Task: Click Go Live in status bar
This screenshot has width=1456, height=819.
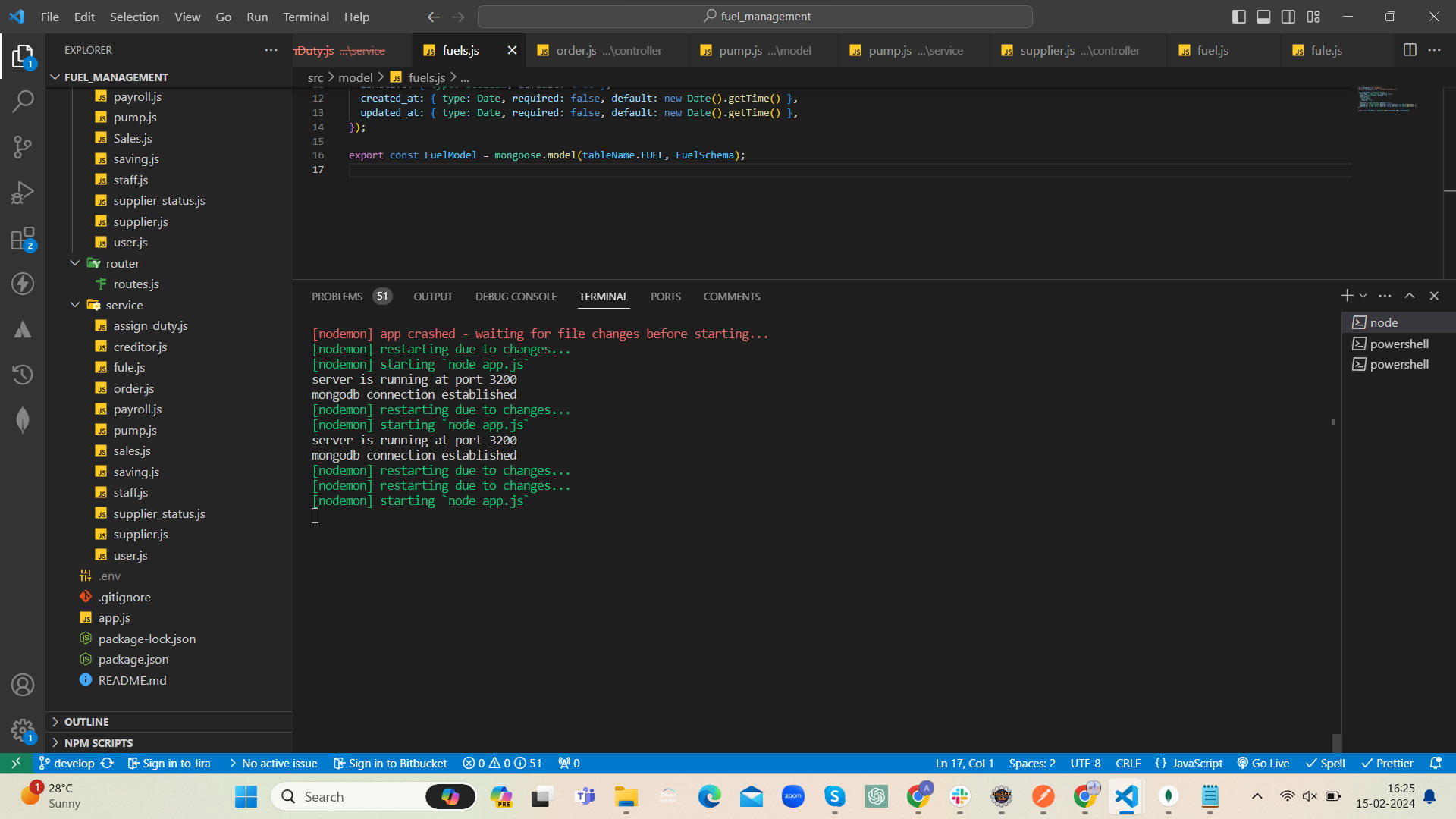Action: 1263,763
